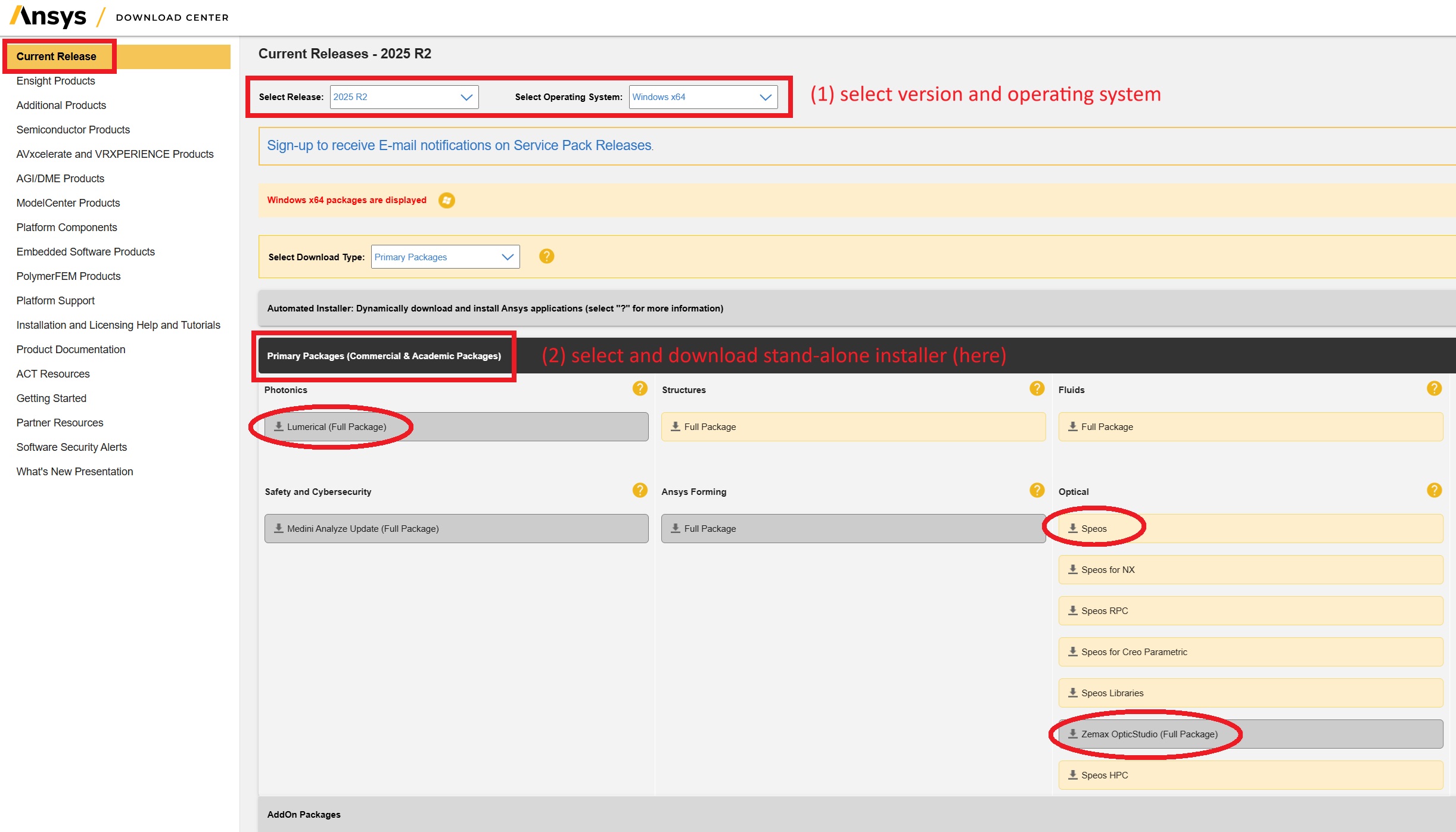Open Semiconductor Products in sidebar
This screenshot has width=1456, height=832.
point(73,130)
